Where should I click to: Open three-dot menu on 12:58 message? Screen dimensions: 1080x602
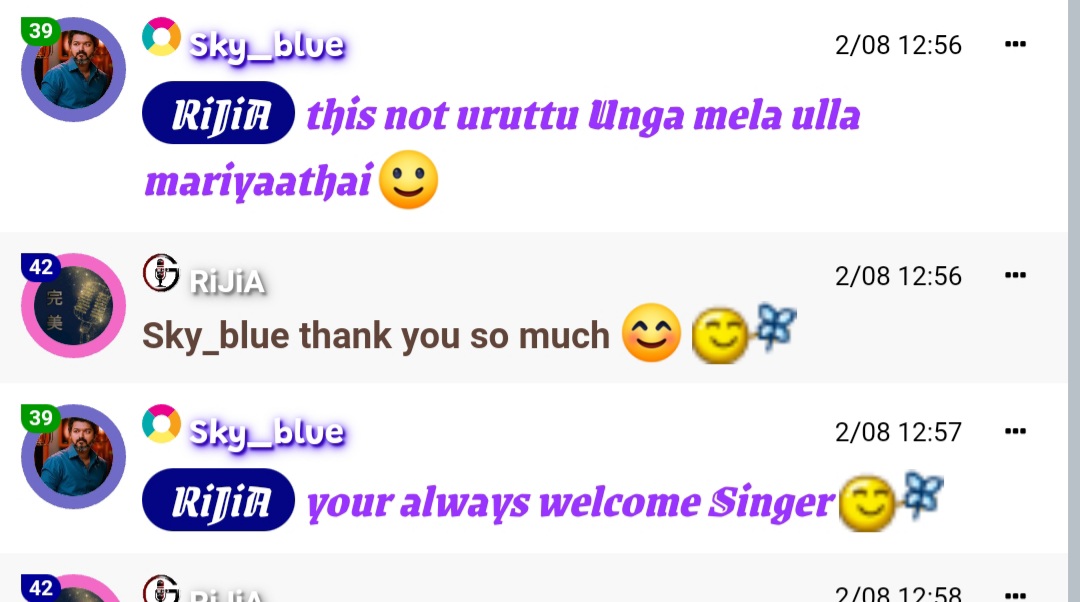coord(1015,594)
